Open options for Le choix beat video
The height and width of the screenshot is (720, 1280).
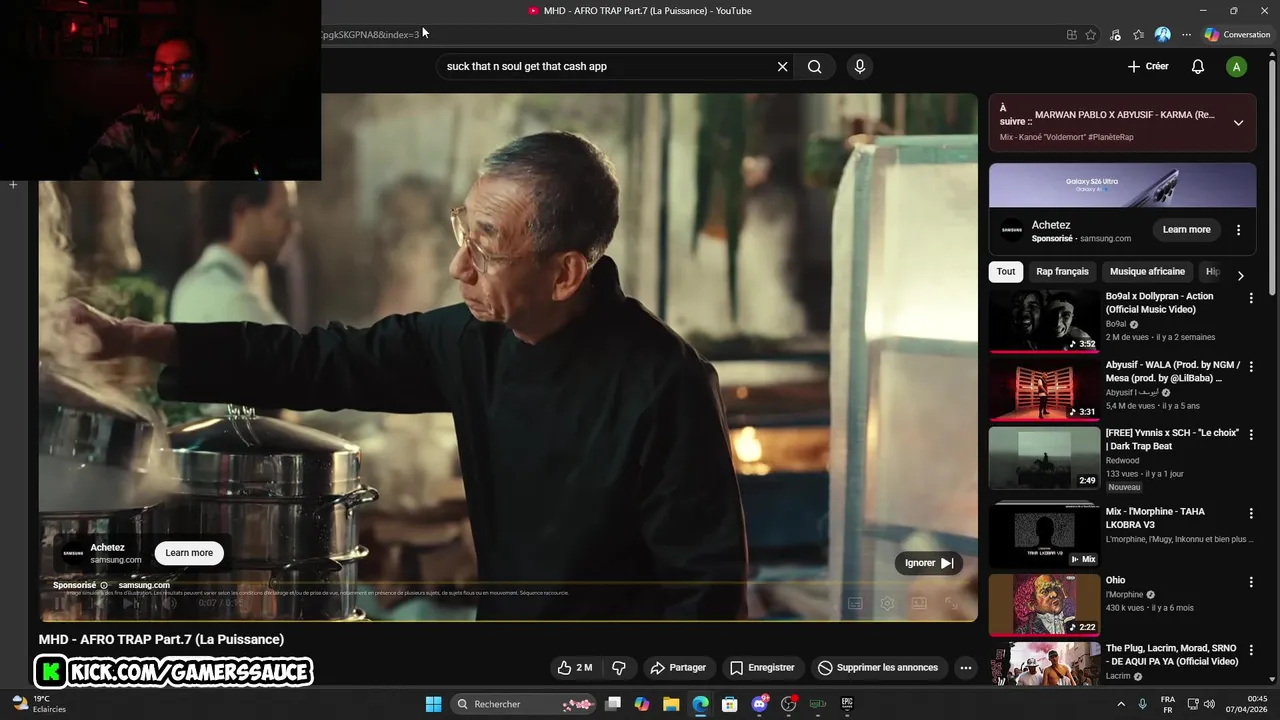pyautogui.click(x=1250, y=435)
